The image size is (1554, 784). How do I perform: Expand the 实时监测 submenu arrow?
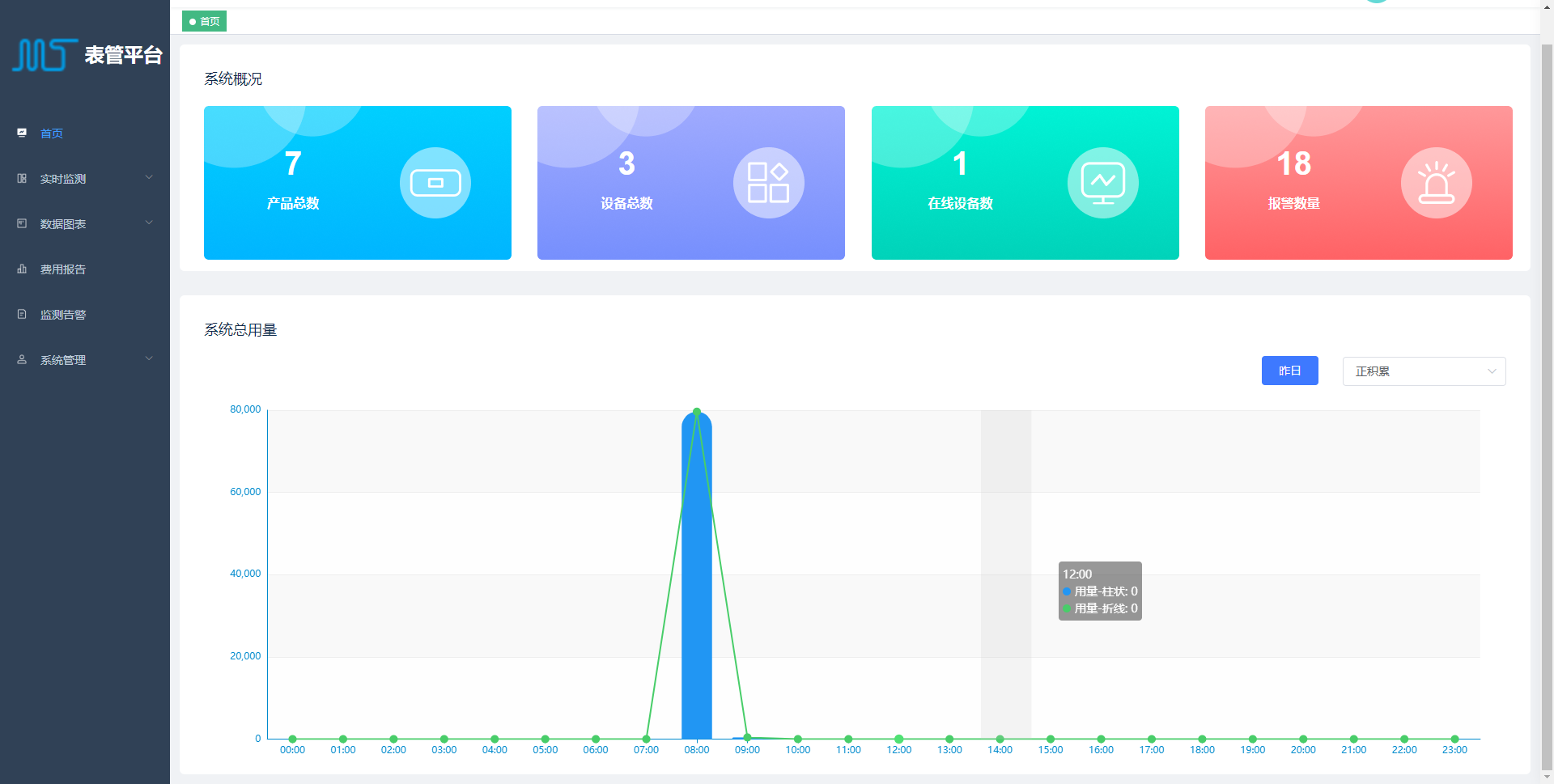click(x=149, y=178)
